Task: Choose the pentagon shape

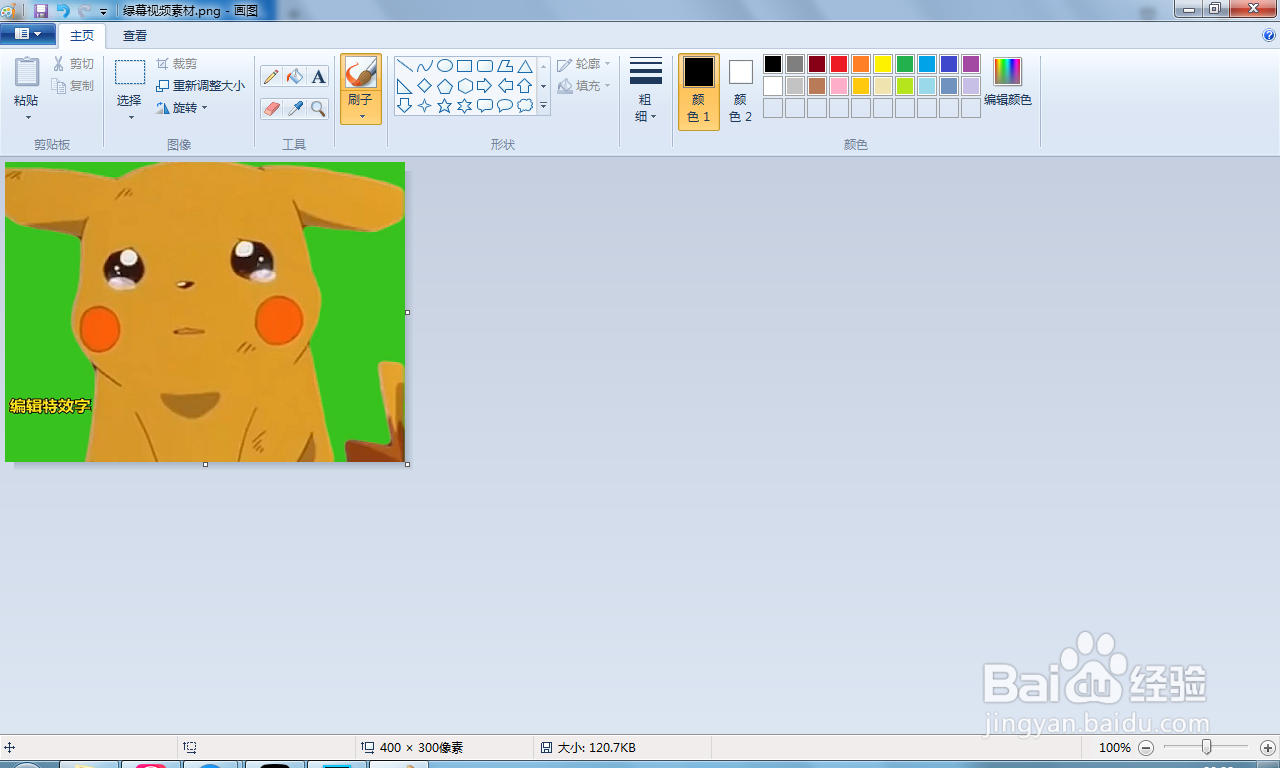Action: click(445, 86)
